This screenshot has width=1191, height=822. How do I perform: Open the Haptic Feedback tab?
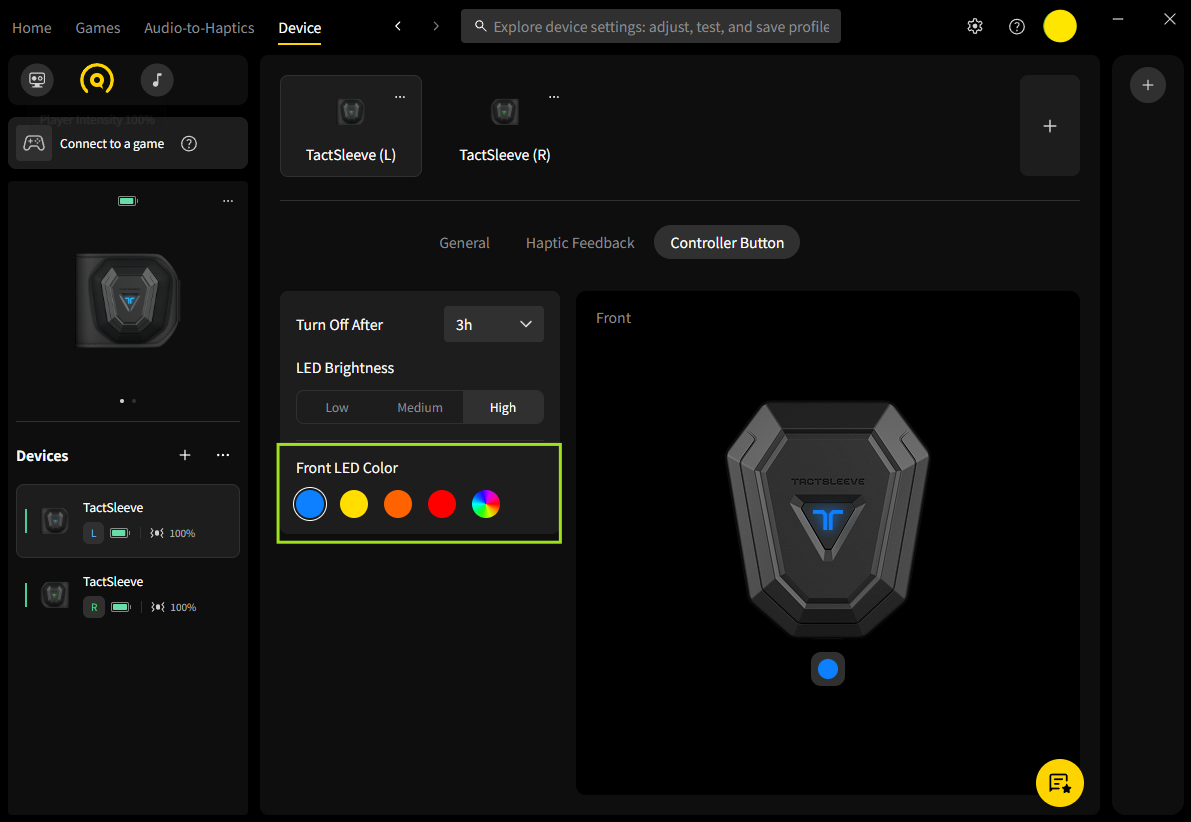580,243
